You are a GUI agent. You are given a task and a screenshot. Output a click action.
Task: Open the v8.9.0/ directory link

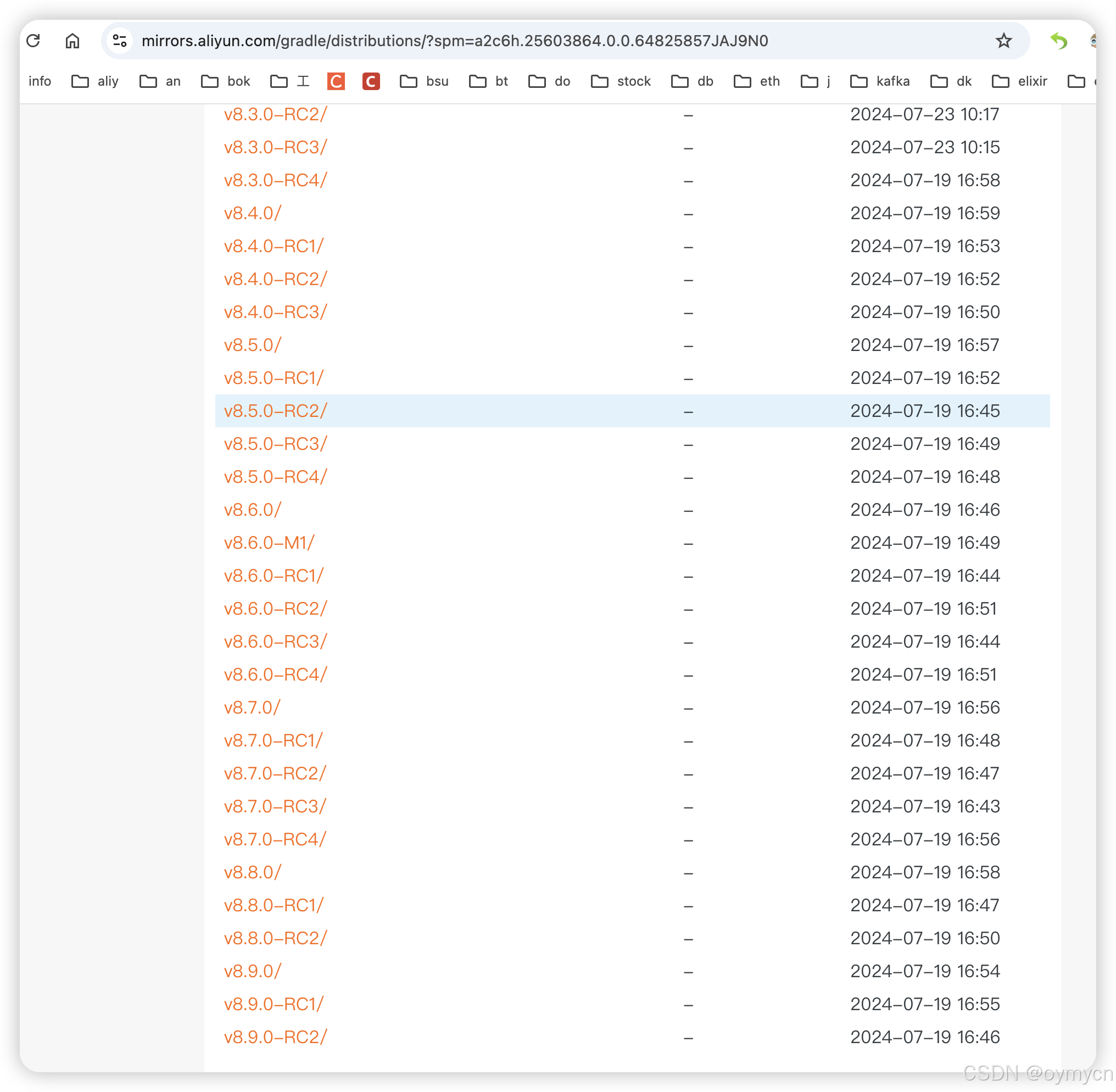(252, 971)
